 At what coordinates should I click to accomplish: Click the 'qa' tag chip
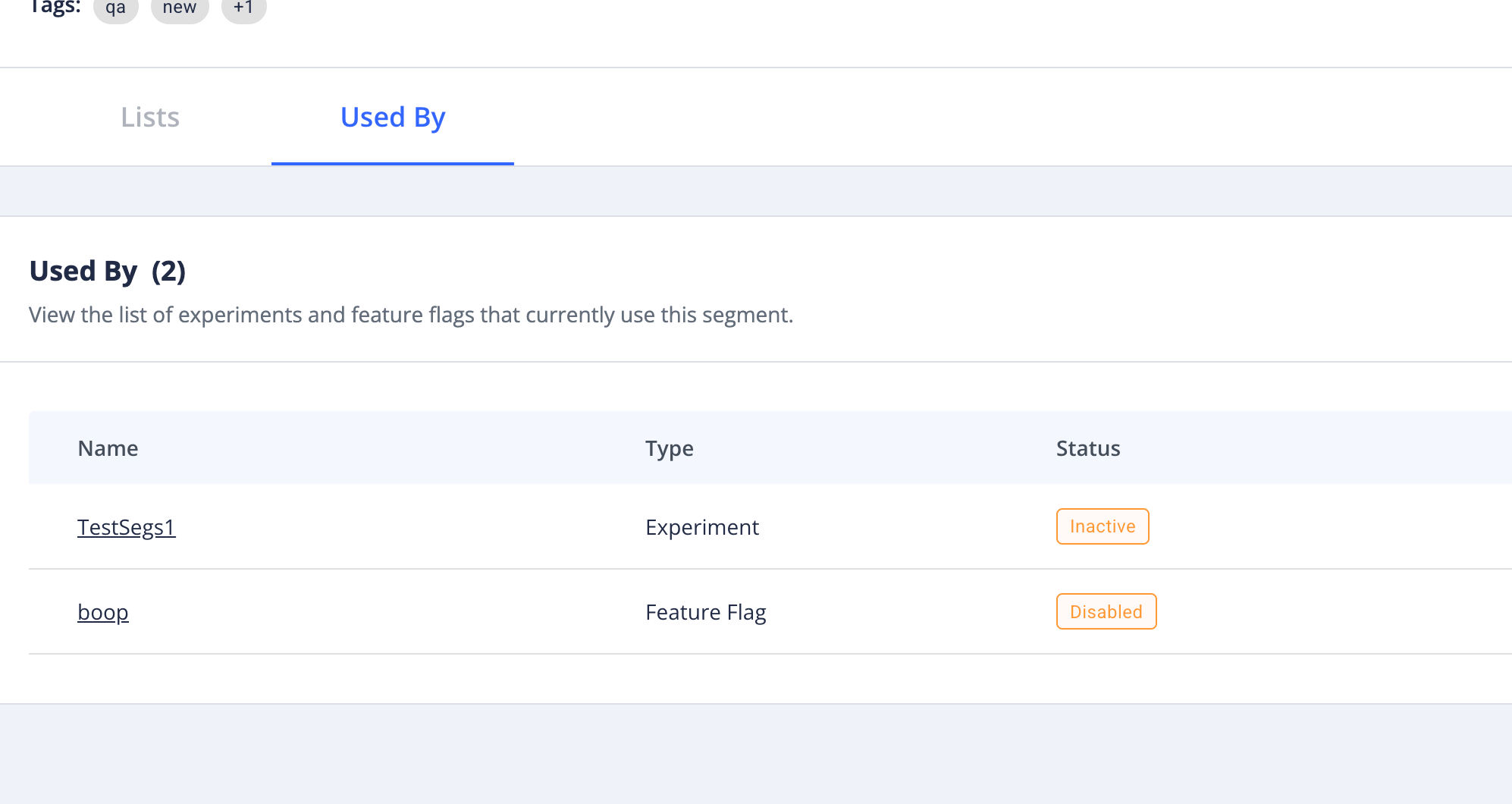115,8
